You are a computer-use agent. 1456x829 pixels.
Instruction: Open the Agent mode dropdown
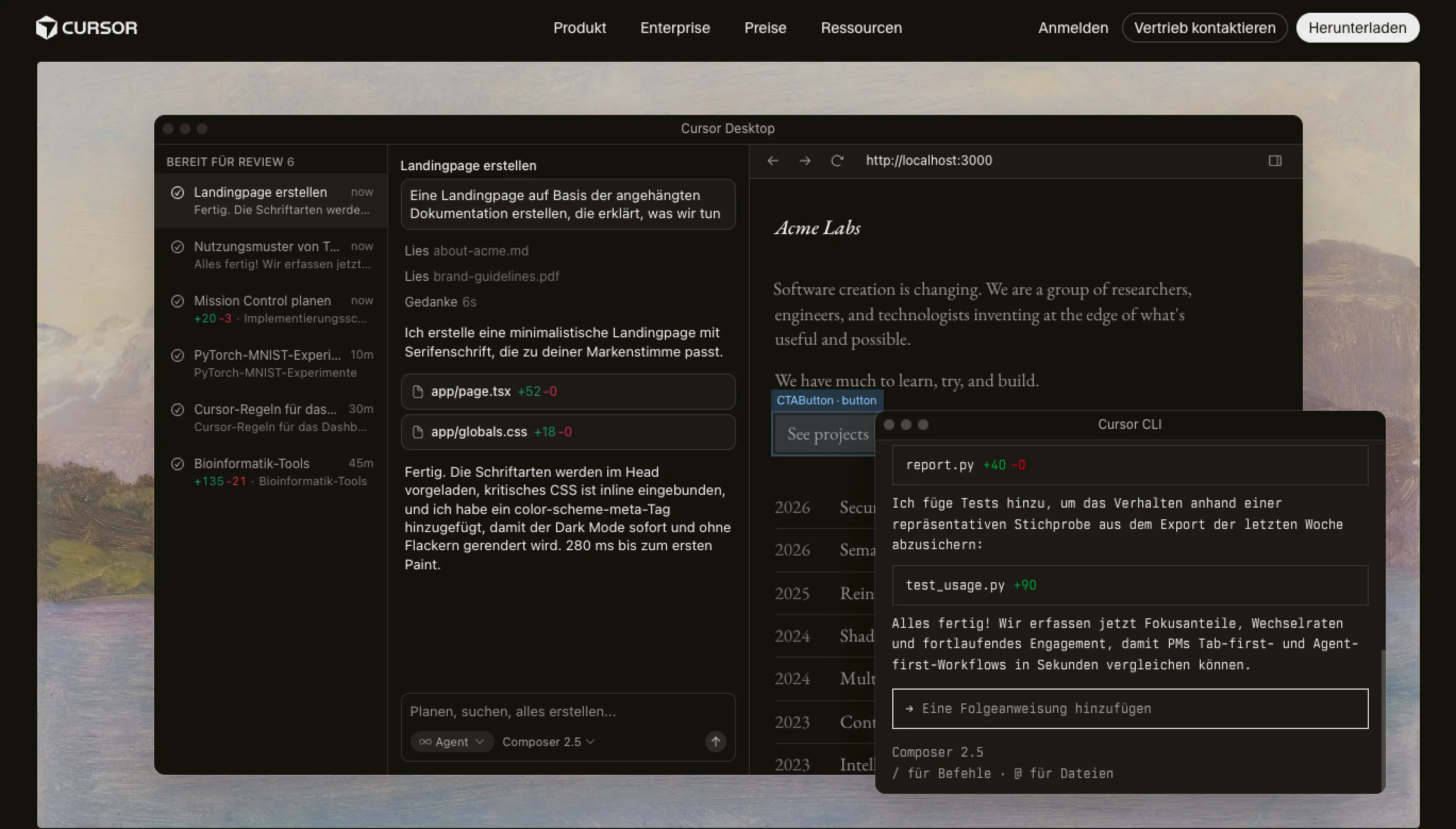click(452, 741)
